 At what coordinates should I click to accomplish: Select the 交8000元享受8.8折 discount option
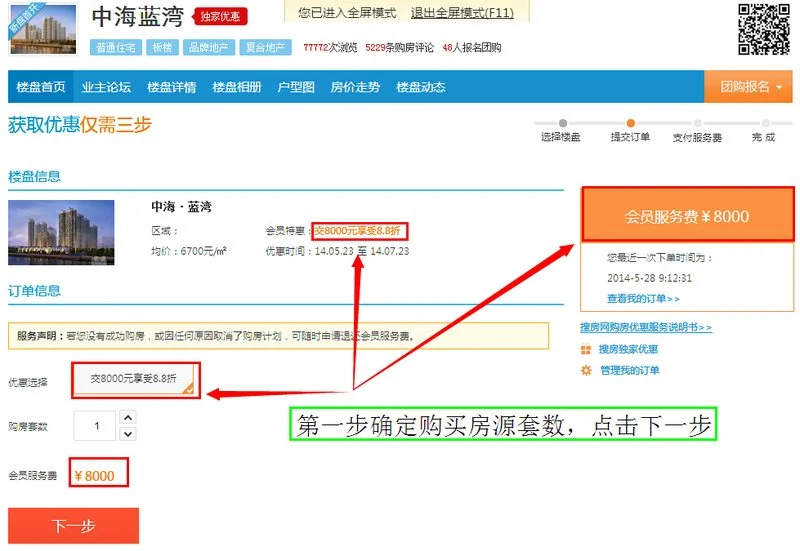tap(135, 379)
